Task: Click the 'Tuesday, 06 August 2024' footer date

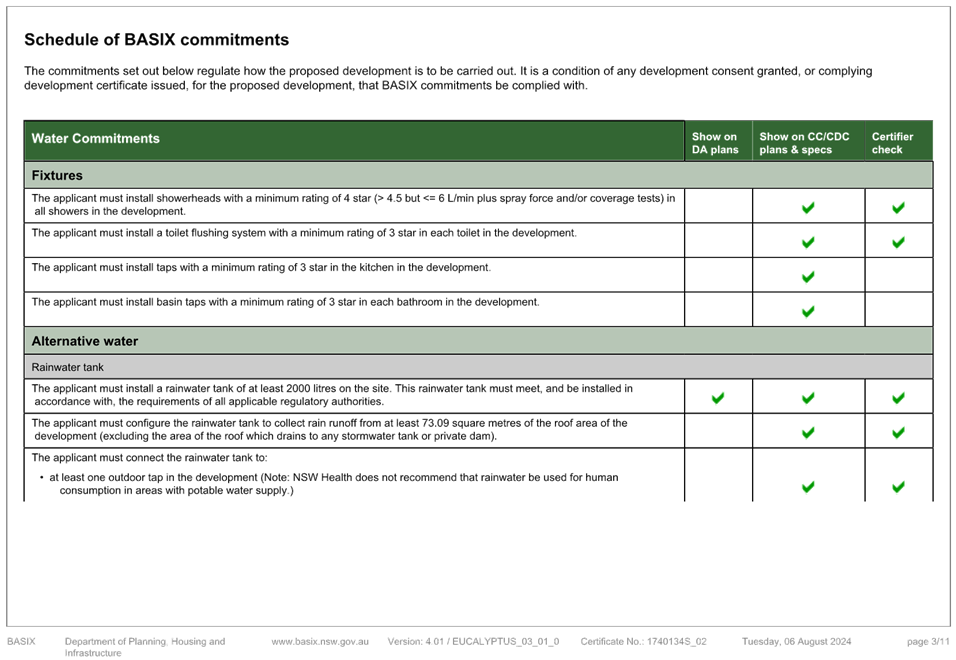Action: pyautogui.click(x=796, y=642)
